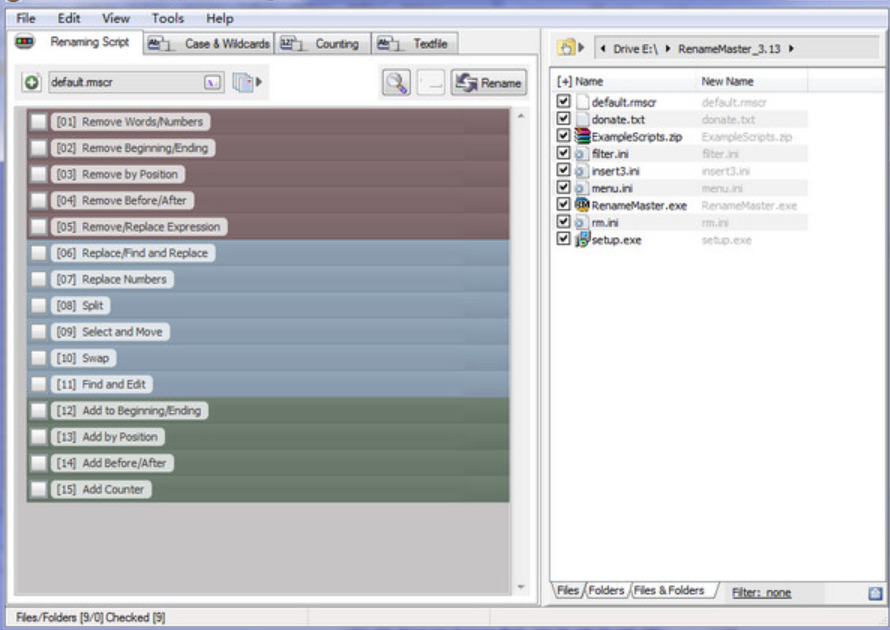Select the insert3.ini file name
Screen dimensions: 890x630
[x=615, y=171]
